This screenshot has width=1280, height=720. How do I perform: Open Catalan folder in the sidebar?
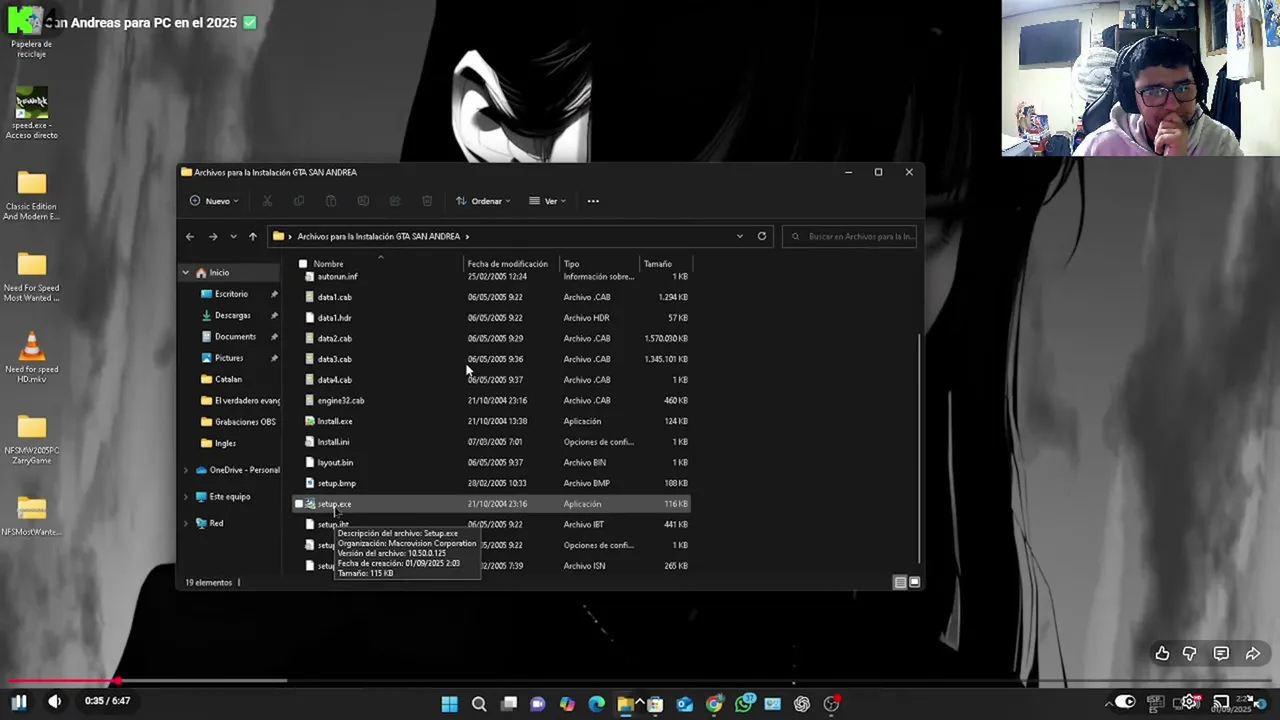[x=228, y=379]
